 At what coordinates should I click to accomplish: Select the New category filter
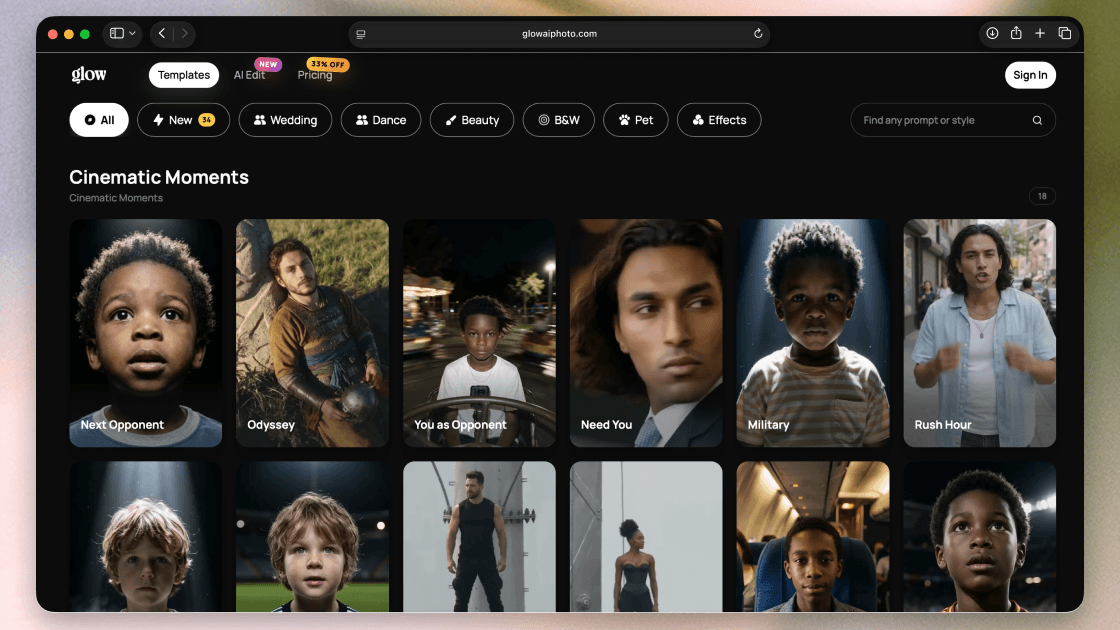(x=184, y=120)
